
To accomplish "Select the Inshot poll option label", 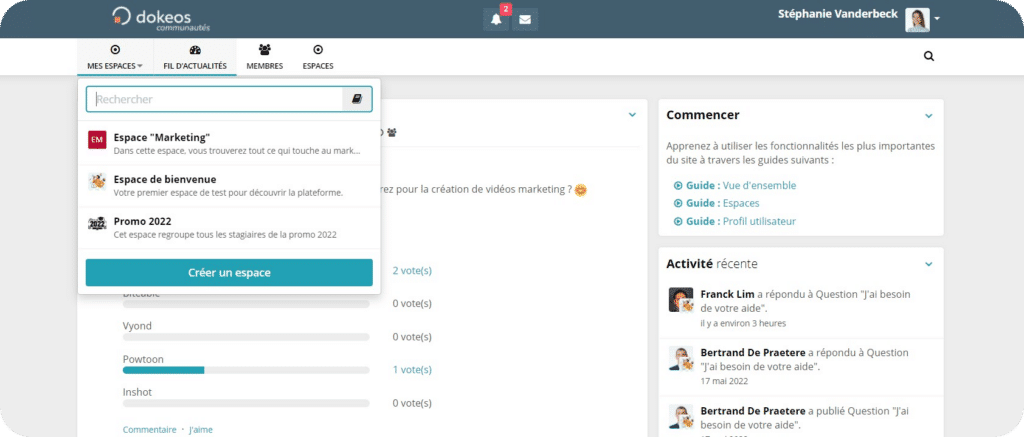I will [x=137, y=393].
